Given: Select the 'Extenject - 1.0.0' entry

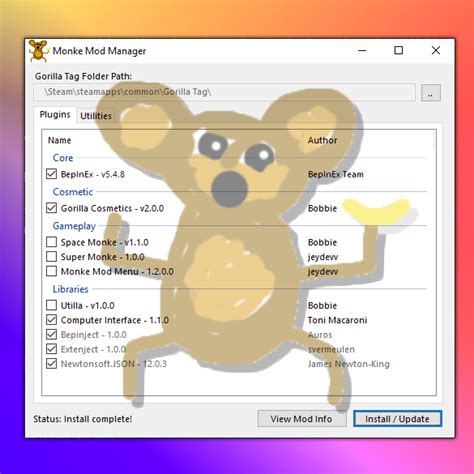Looking at the screenshot, I should click(x=93, y=349).
